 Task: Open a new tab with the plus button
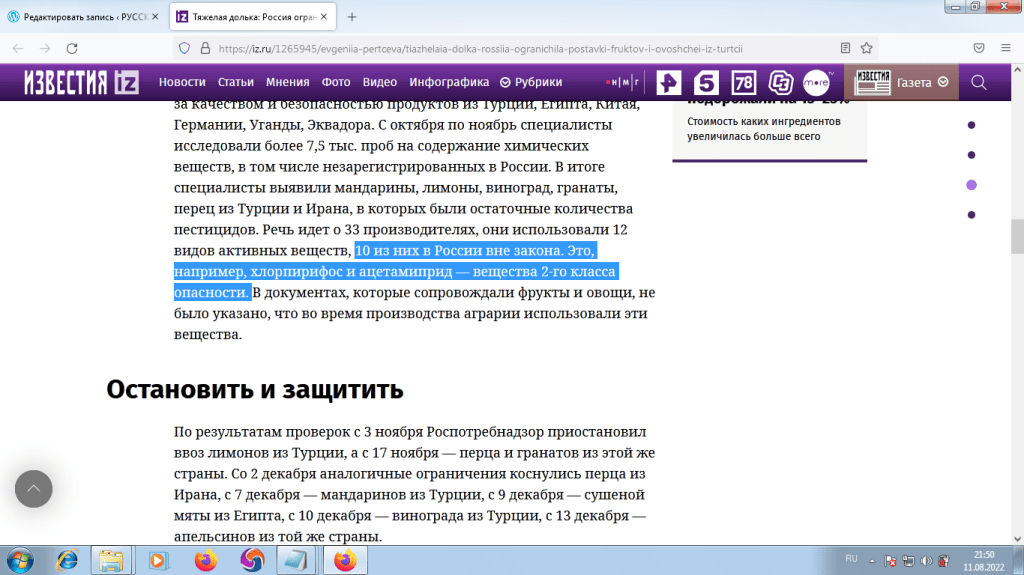(351, 17)
